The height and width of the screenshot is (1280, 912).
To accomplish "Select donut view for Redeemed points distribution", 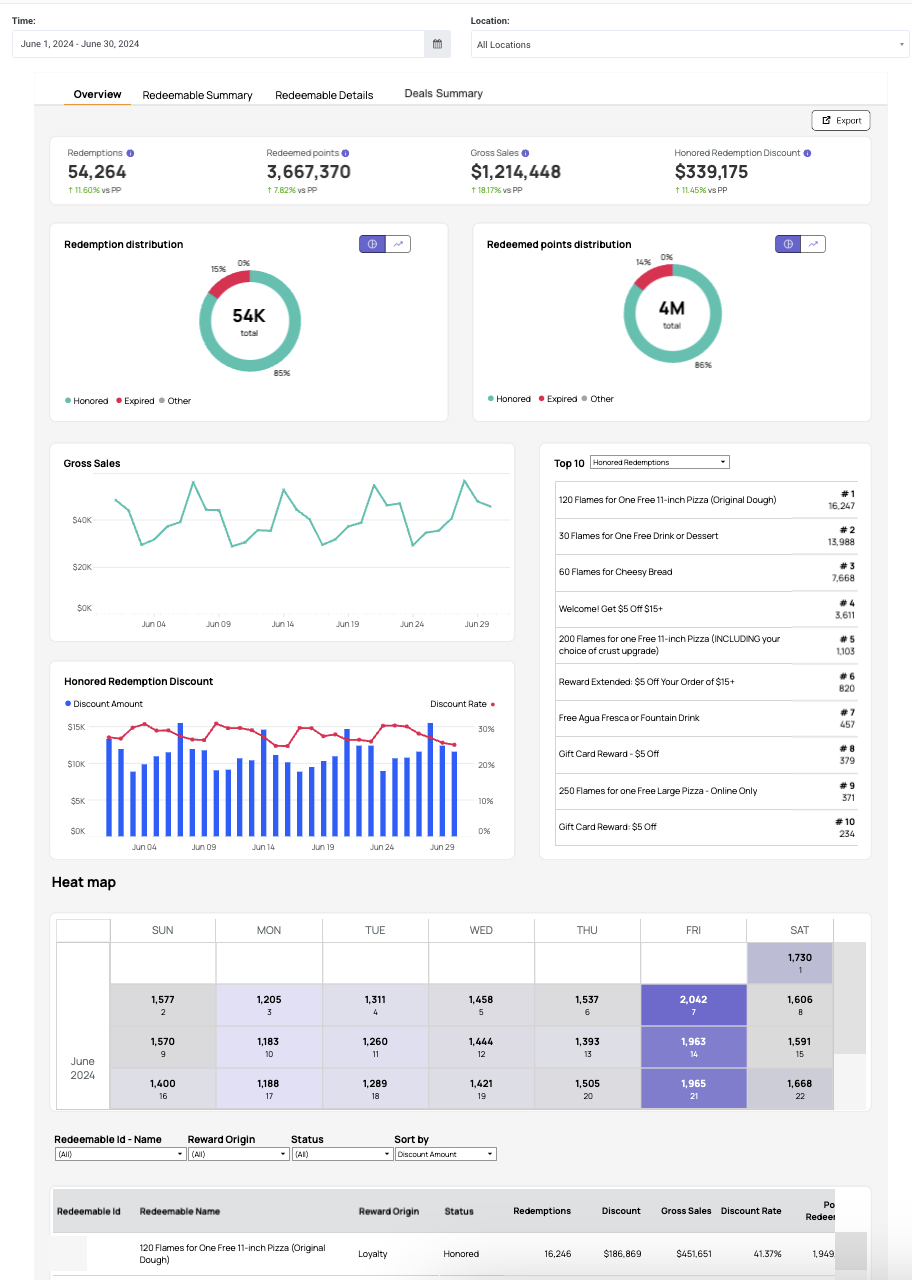I will point(788,244).
